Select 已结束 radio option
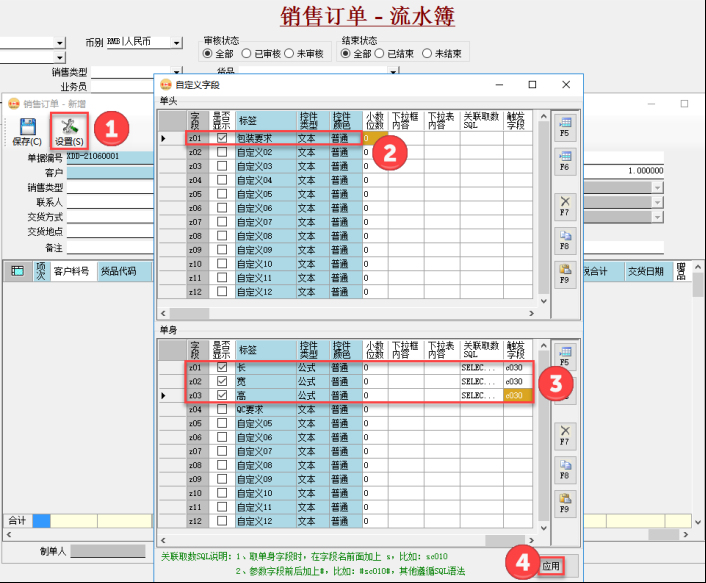The image size is (706, 583). (x=380, y=54)
